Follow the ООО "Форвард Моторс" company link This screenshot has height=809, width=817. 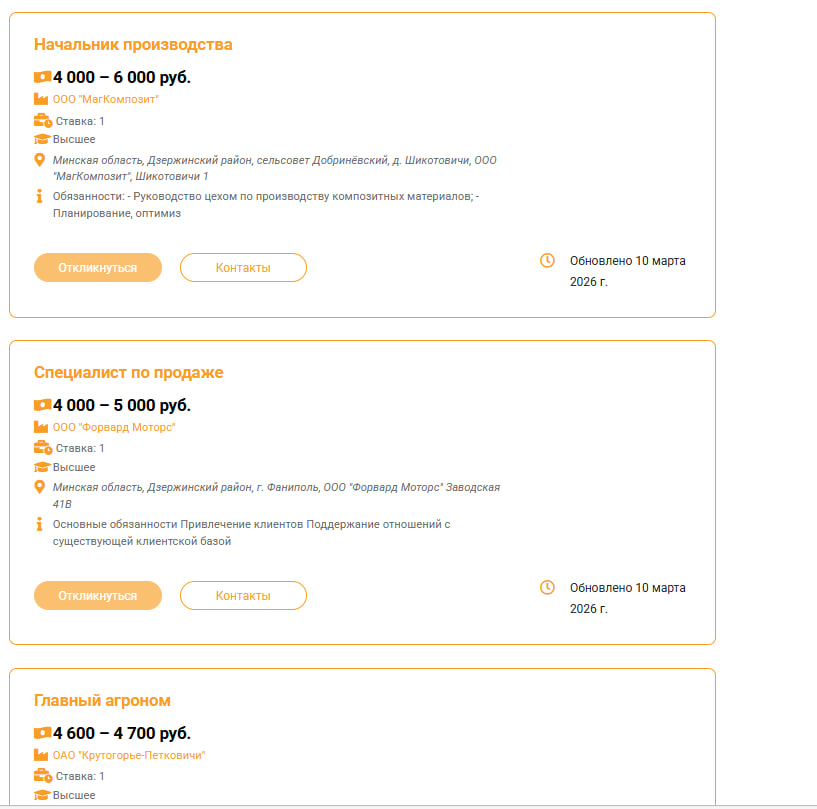[x=114, y=427]
